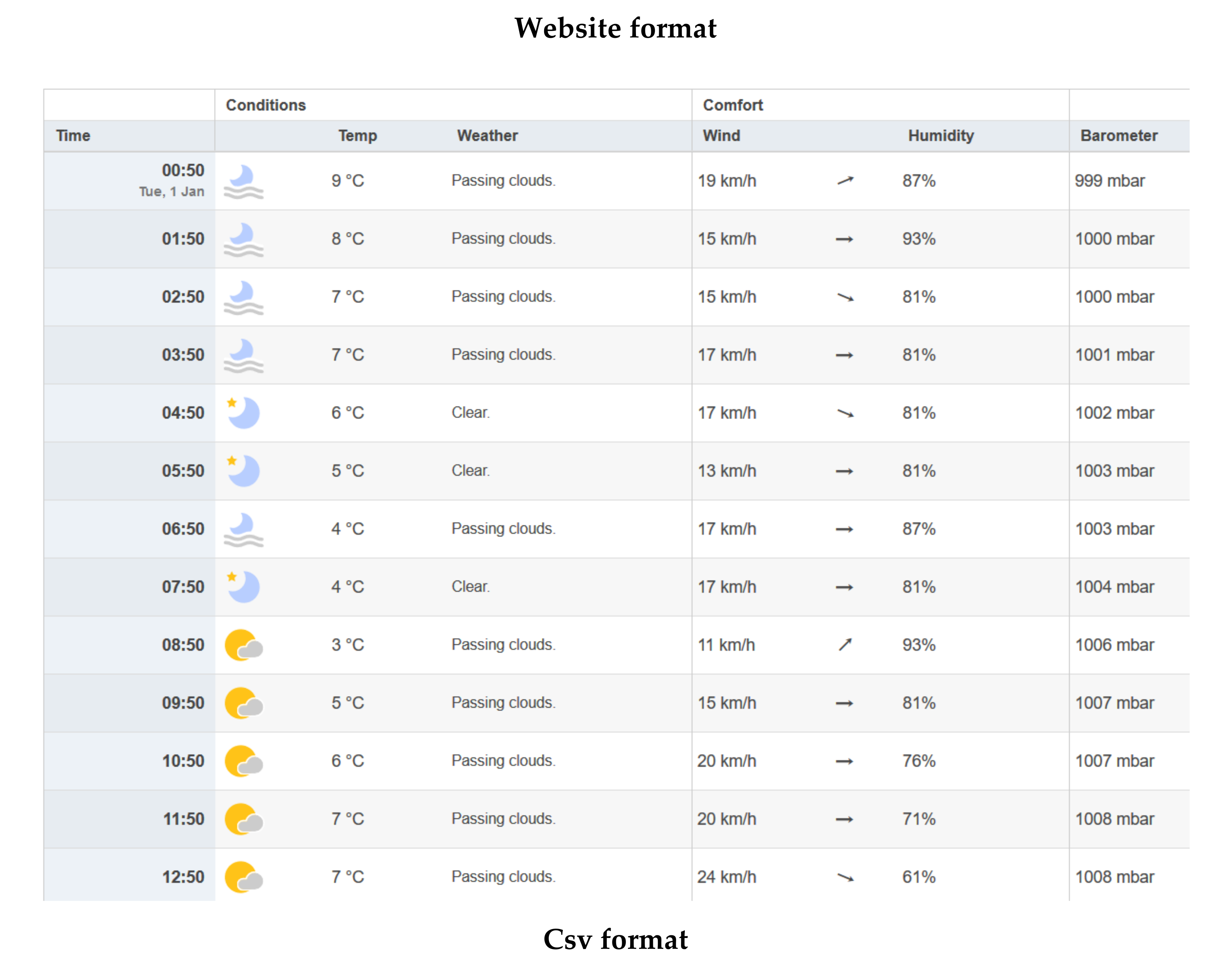
Task: Click the Time column header
Action: tap(73, 136)
